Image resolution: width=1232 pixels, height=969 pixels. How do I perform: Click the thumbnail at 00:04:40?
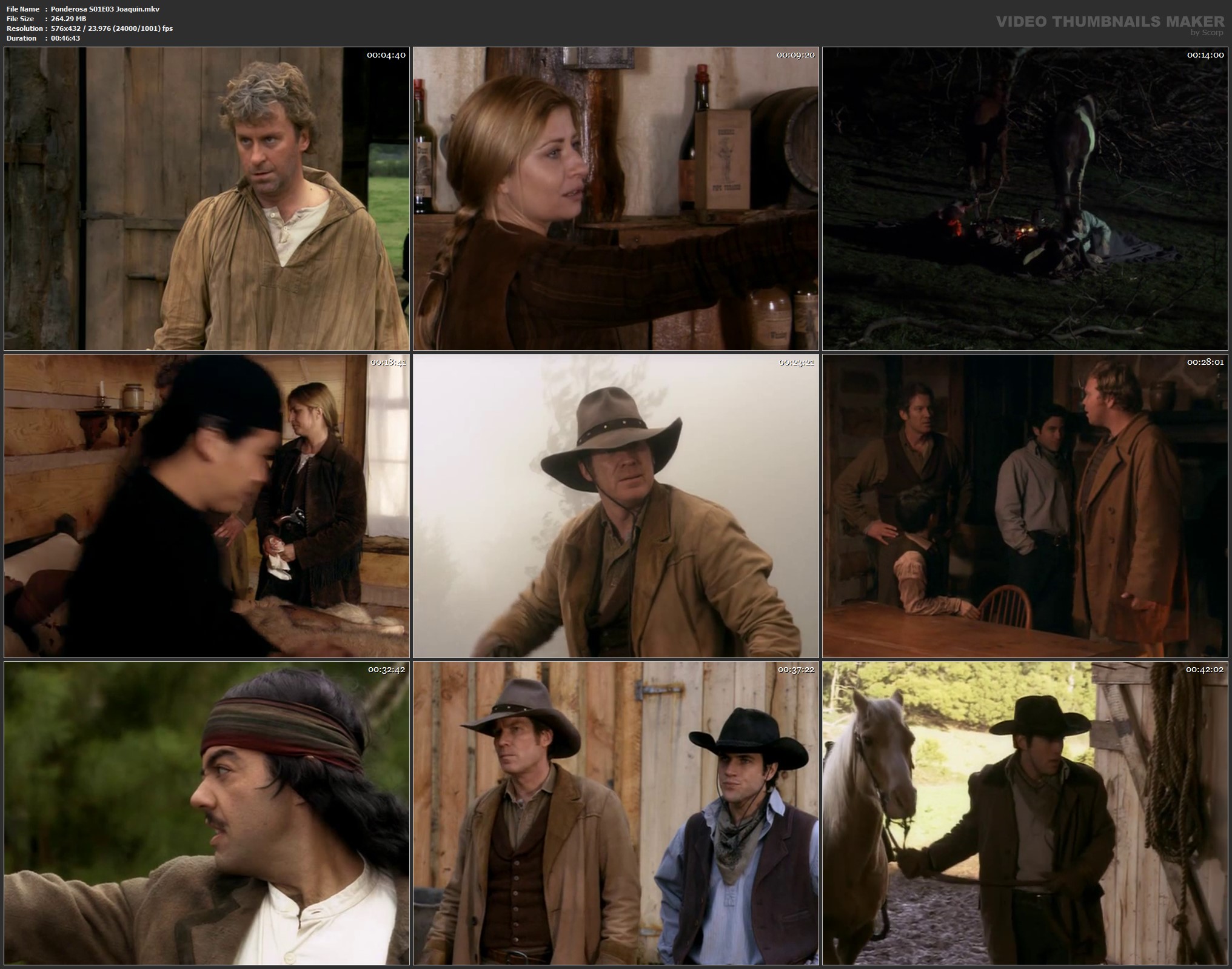(206, 199)
